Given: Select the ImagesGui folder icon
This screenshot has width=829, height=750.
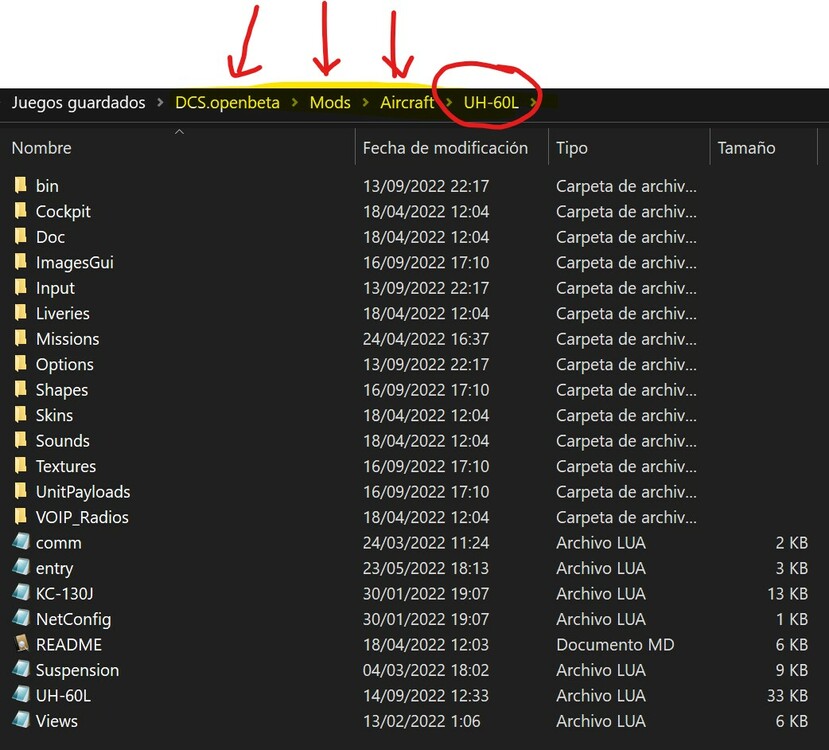Looking at the screenshot, I should click(x=21, y=262).
